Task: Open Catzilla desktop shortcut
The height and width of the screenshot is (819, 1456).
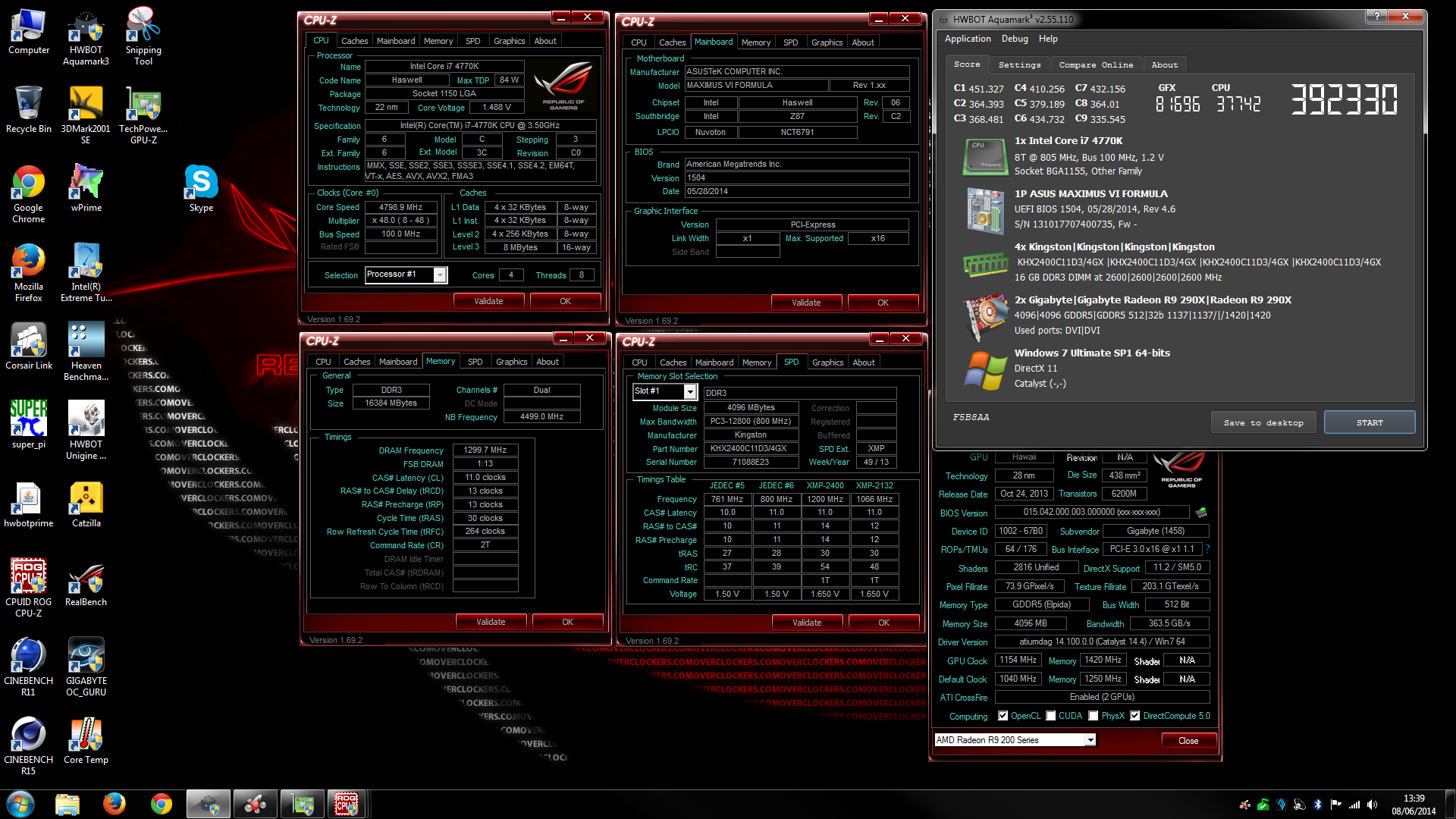Action: coord(86,504)
